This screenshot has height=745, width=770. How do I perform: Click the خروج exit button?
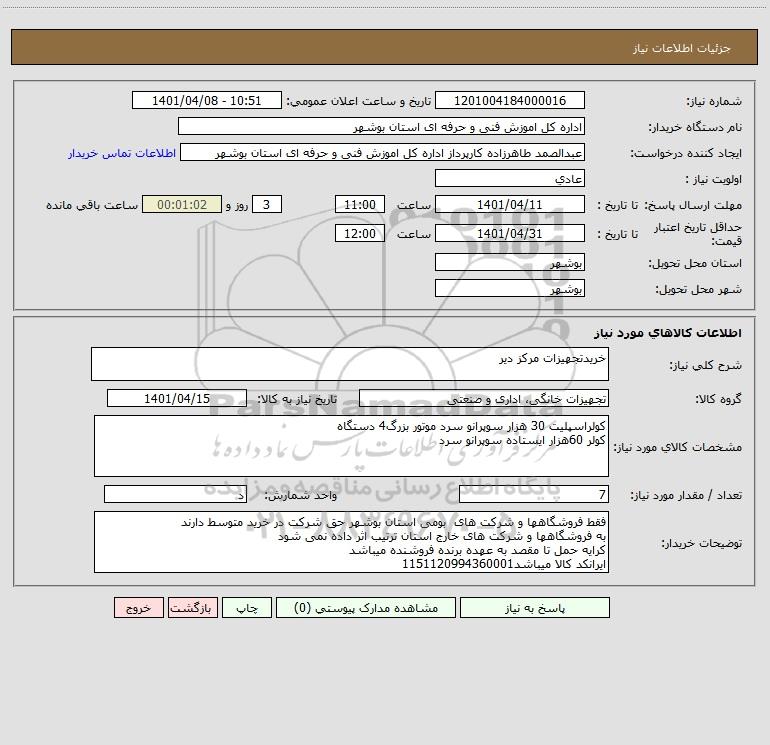[x=138, y=607]
